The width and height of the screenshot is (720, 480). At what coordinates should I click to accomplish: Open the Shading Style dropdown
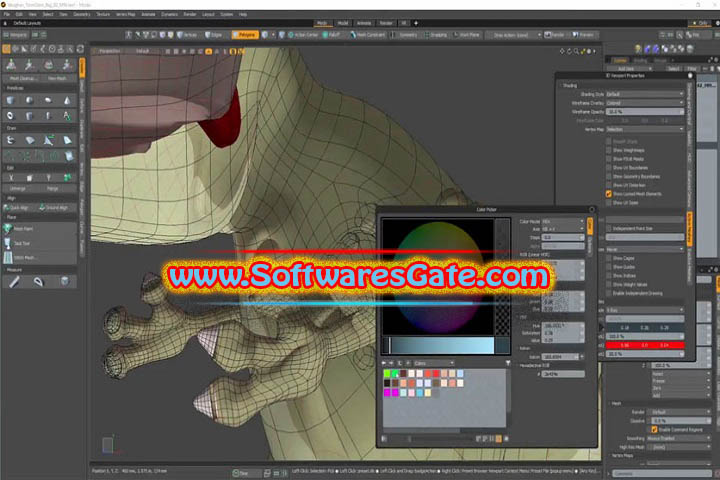tap(645, 94)
